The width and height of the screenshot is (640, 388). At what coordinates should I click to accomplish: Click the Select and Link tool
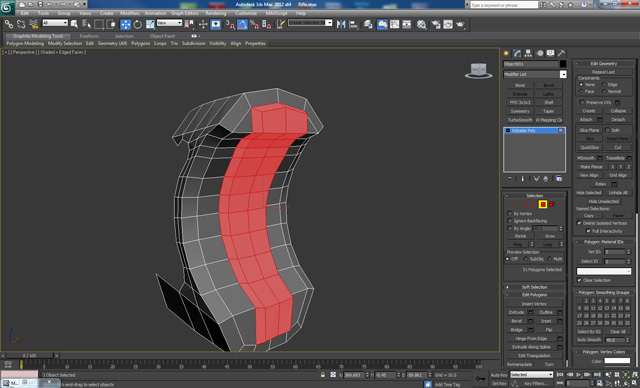tap(9, 24)
